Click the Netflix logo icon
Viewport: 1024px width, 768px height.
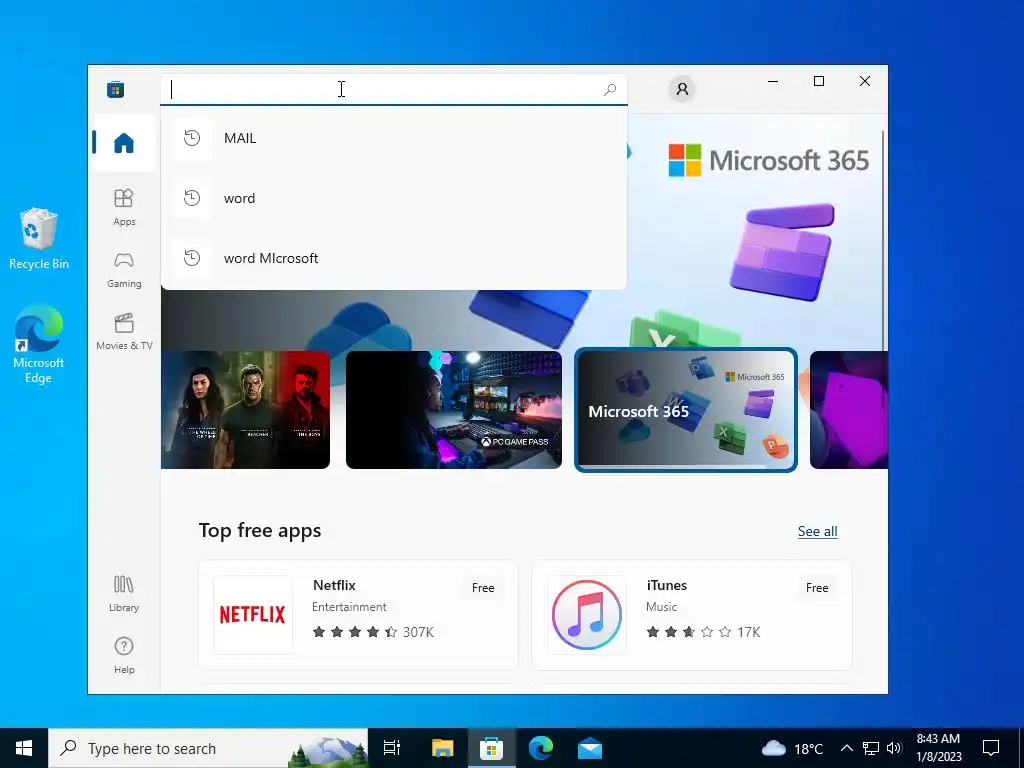pyautogui.click(x=253, y=615)
